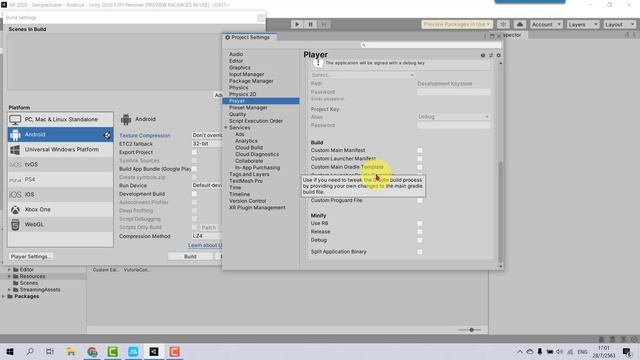Select Editor in Project Settings list
The width and height of the screenshot is (640, 360).
[x=236, y=61]
